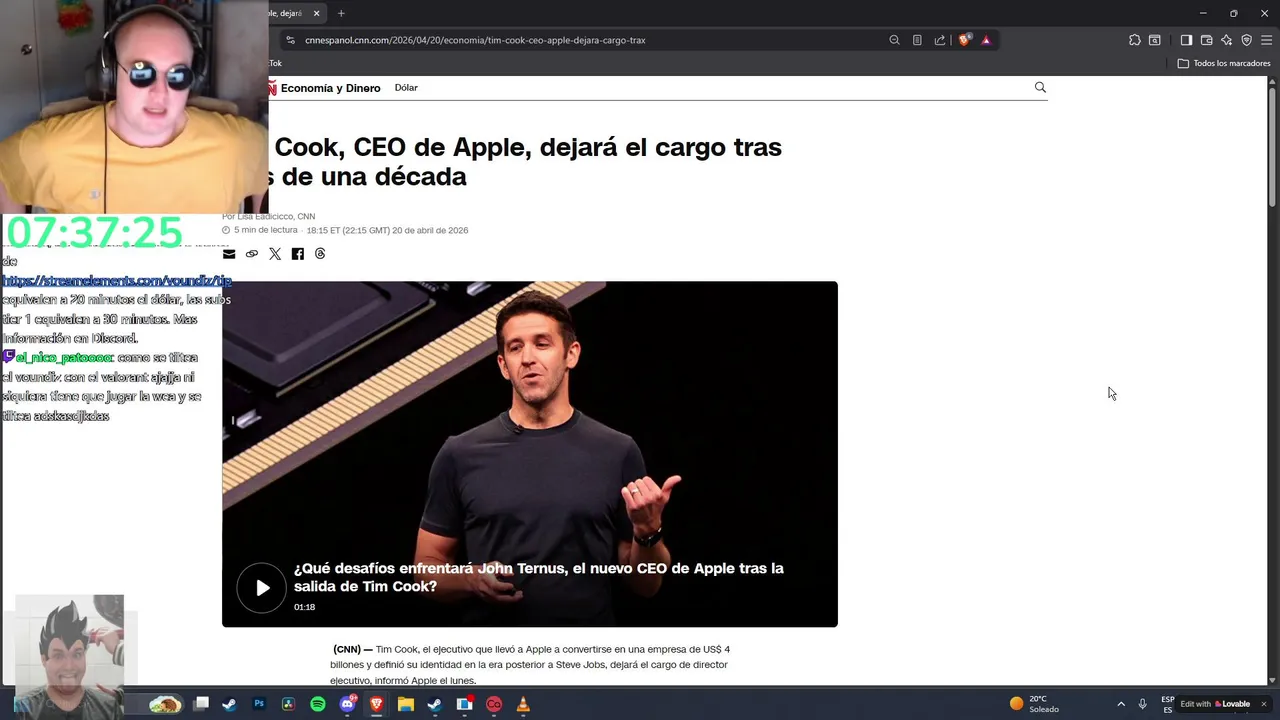Open VLC media player taskbar icon
The height and width of the screenshot is (720, 1280).
(x=523, y=704)
